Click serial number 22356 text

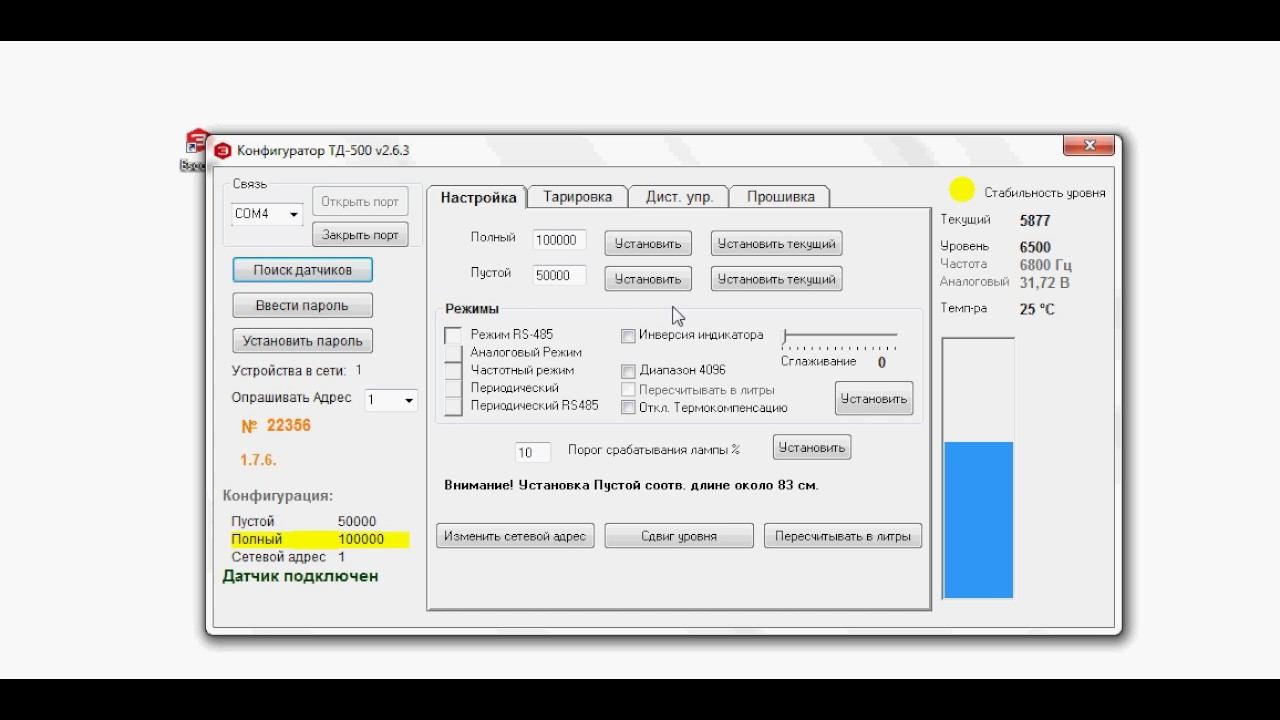pos(288,425)
